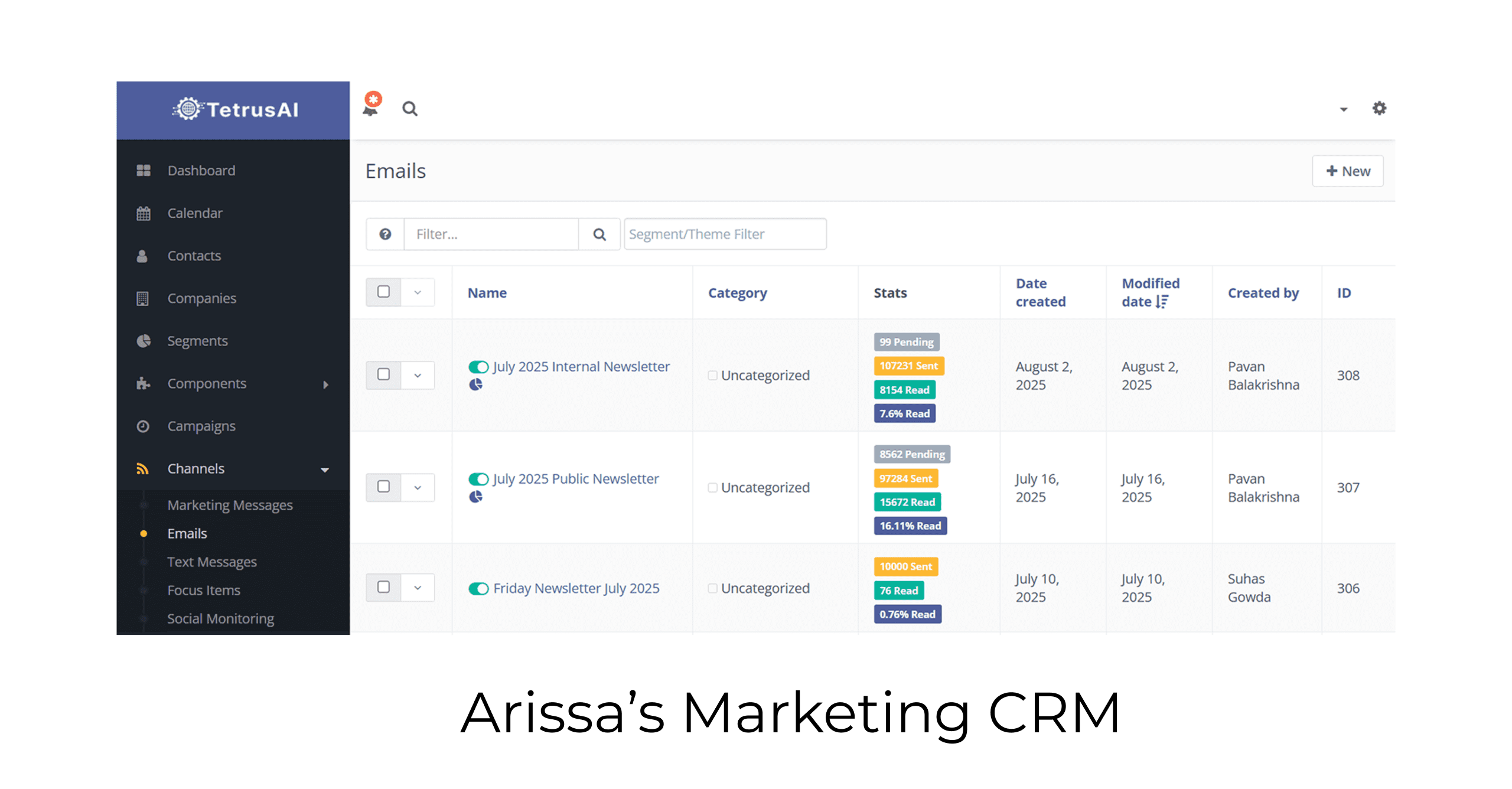Click the 16.11% Read stat badge
Screen dimensions: 1512x789
tap(910, 526)
